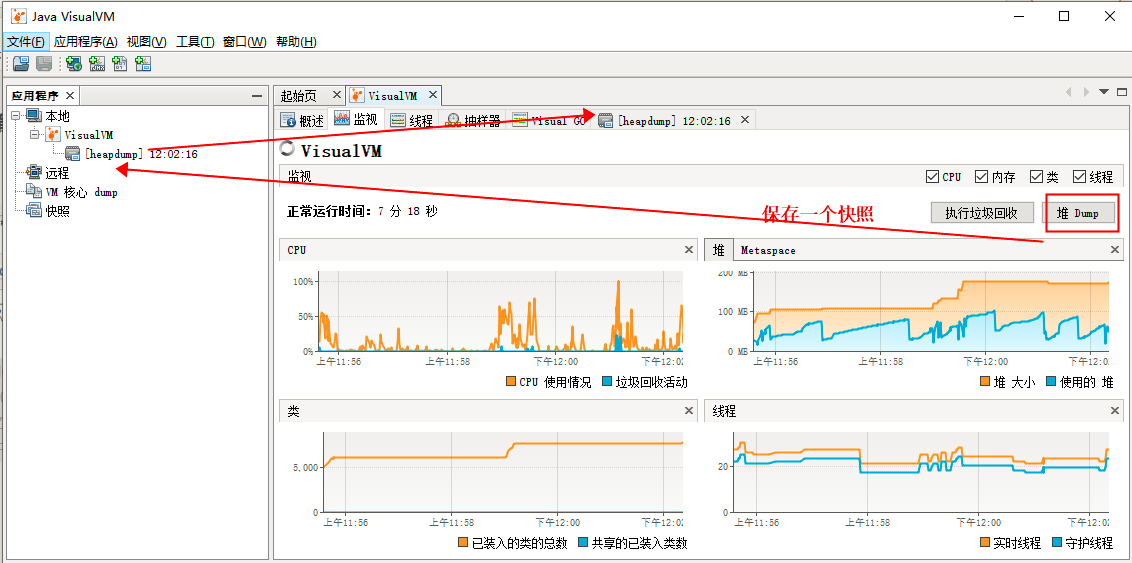Click the Load snapshot toolbar icon

click(21, 64)
